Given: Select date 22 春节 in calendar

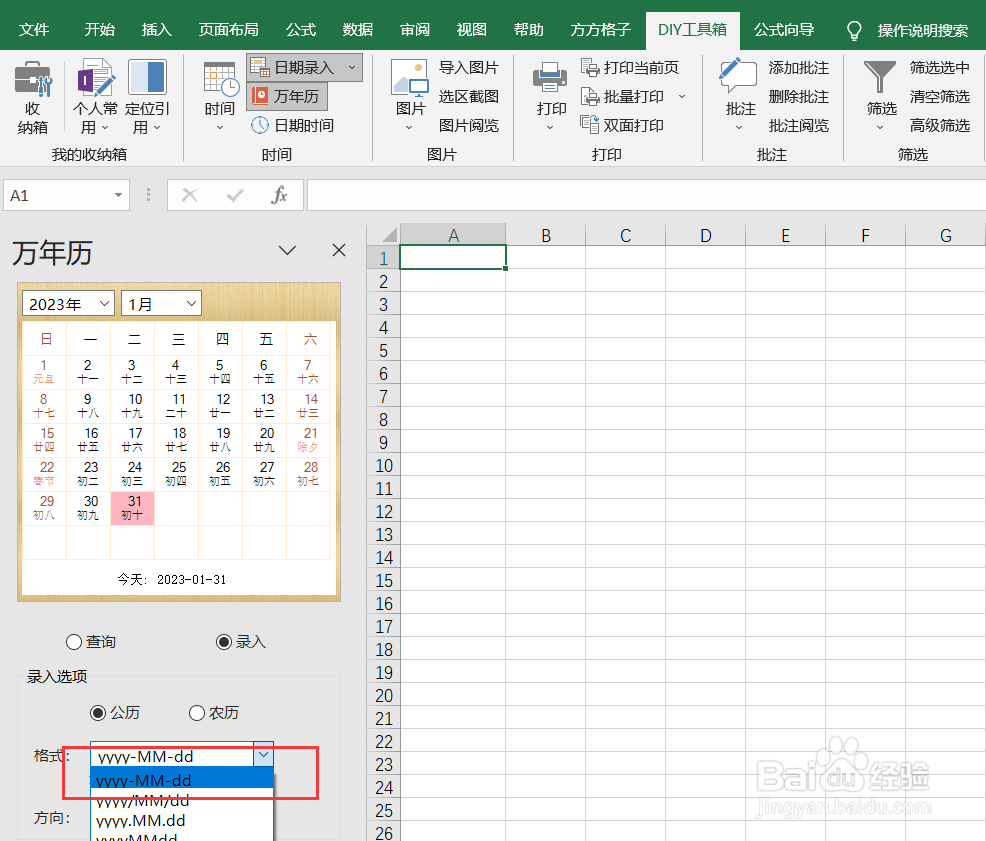Looking at the screenshot, I should [44, 474].
